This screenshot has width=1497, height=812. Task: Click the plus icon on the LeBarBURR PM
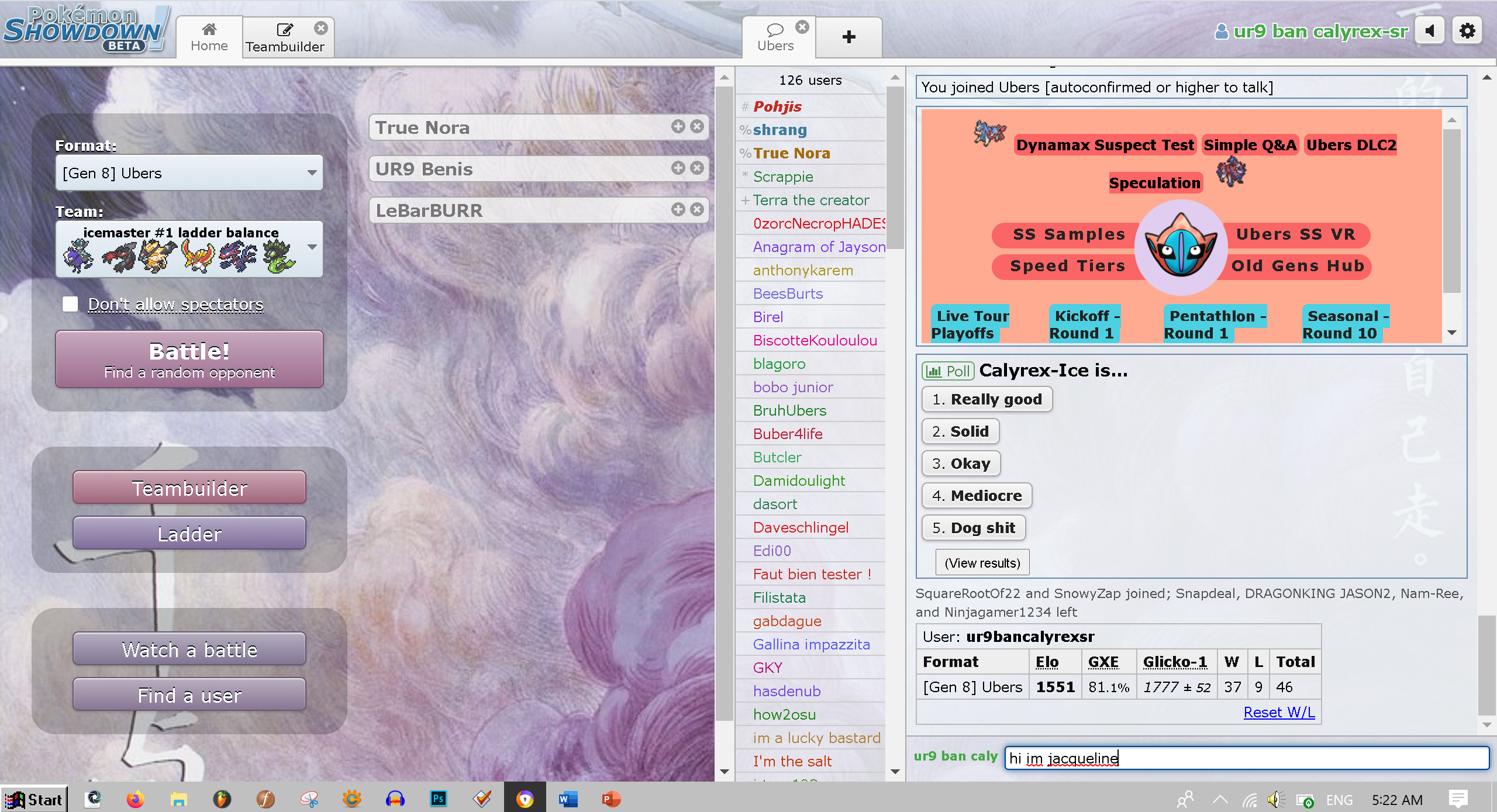(678, 209)
